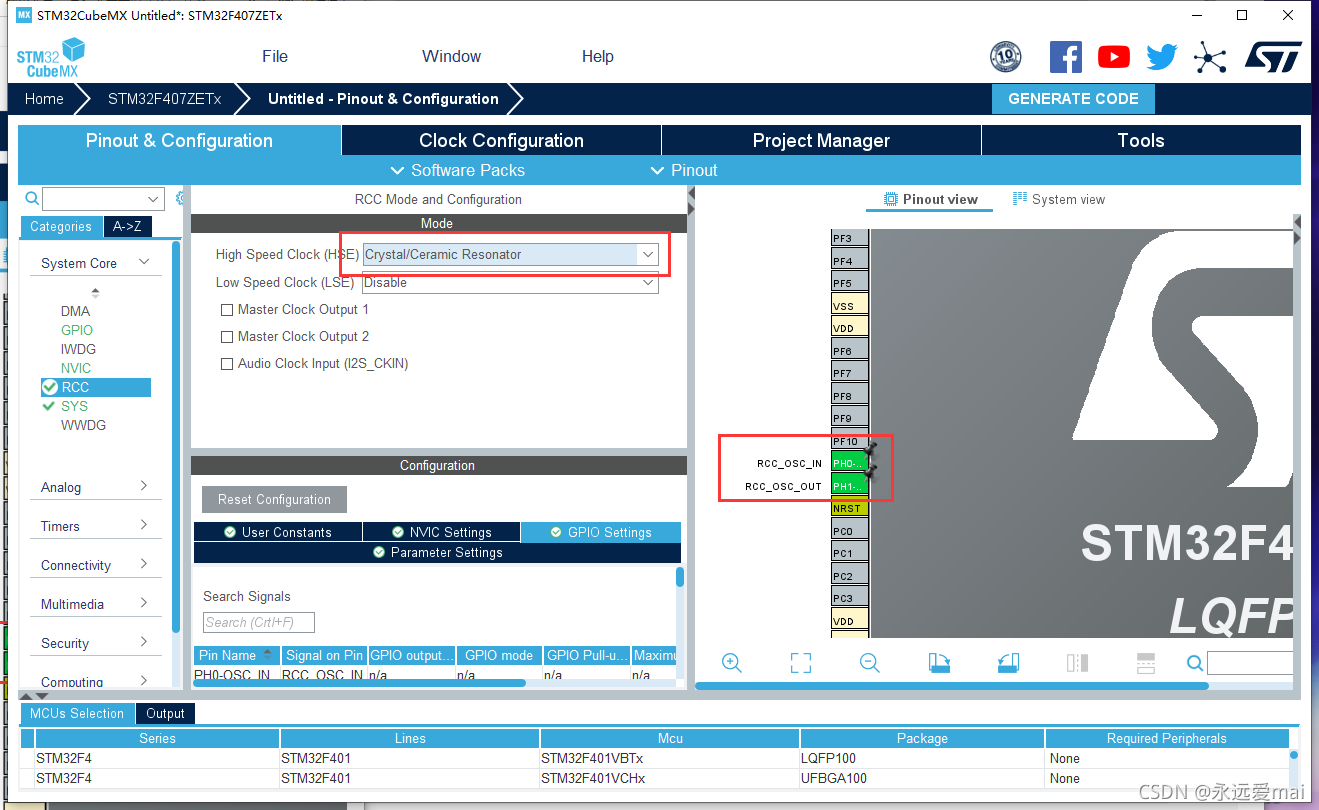Enable Master Clock Output 2
The height and width of the screenshot is (810, 1319).
point(227,337)
